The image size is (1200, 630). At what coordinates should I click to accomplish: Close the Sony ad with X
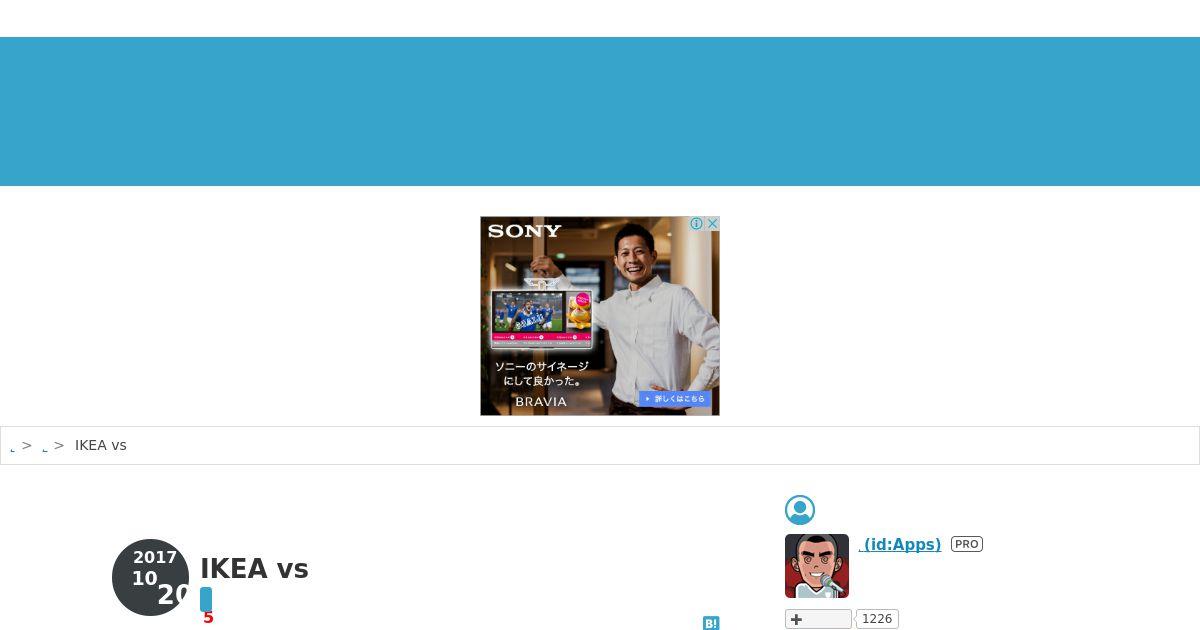coord(712,224)
